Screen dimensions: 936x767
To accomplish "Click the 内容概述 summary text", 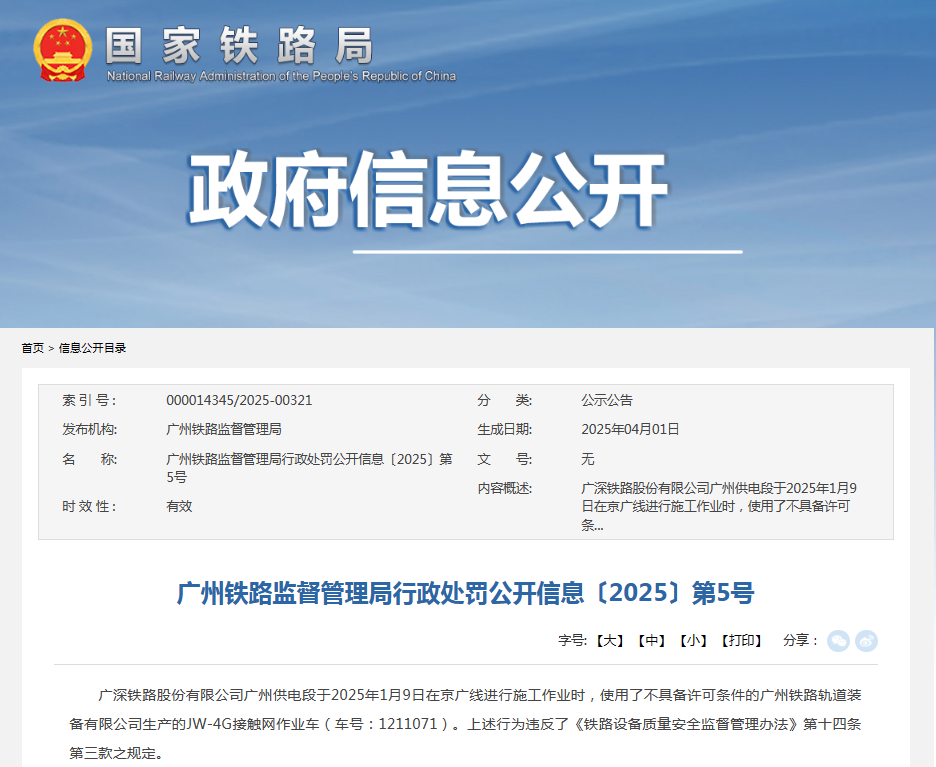I will point(719,507).
